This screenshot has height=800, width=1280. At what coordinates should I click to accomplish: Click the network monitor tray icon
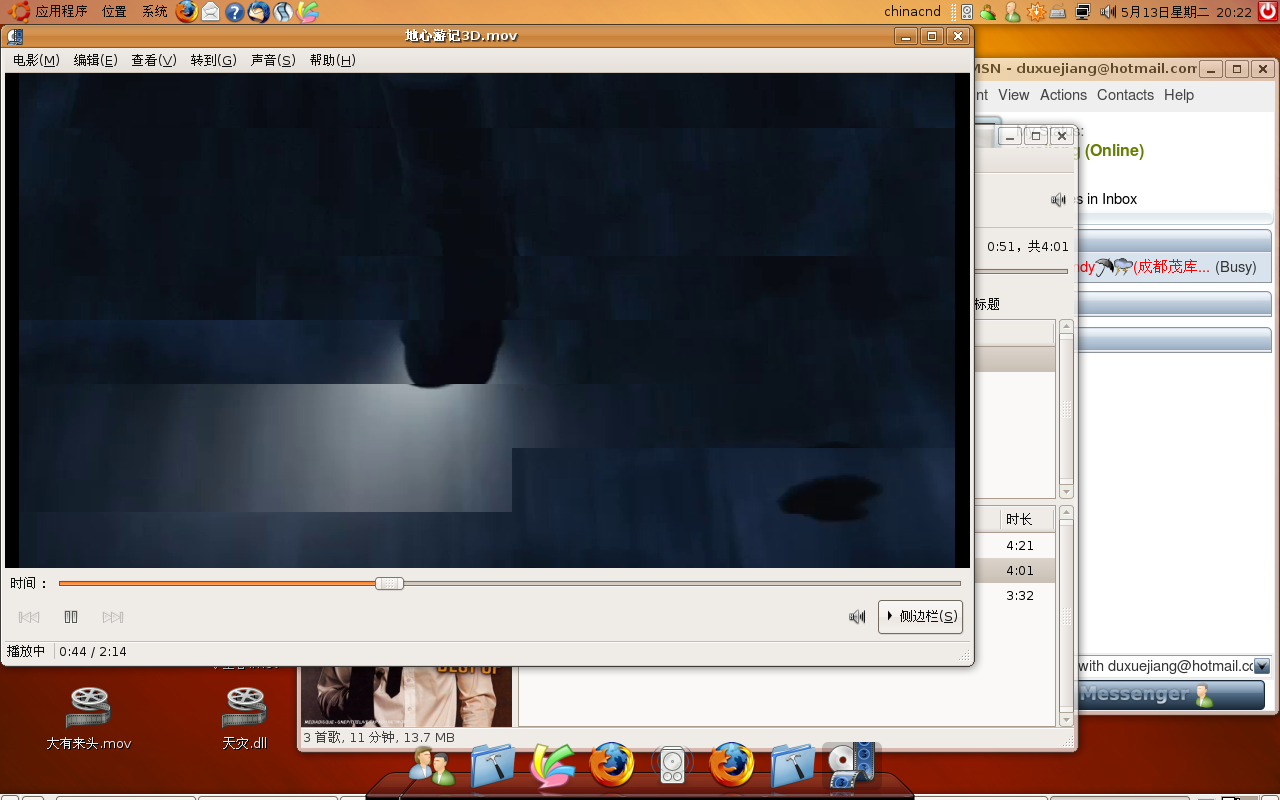tap(1082, 12)
